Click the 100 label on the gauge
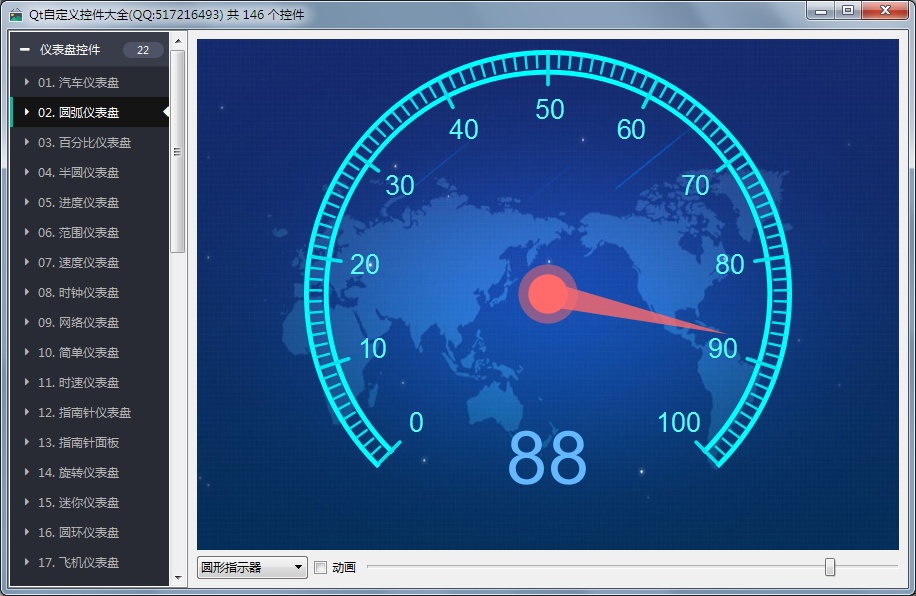The height and width of the screenshot is (596, 916). pyautogui.click(x=679, y=422)
